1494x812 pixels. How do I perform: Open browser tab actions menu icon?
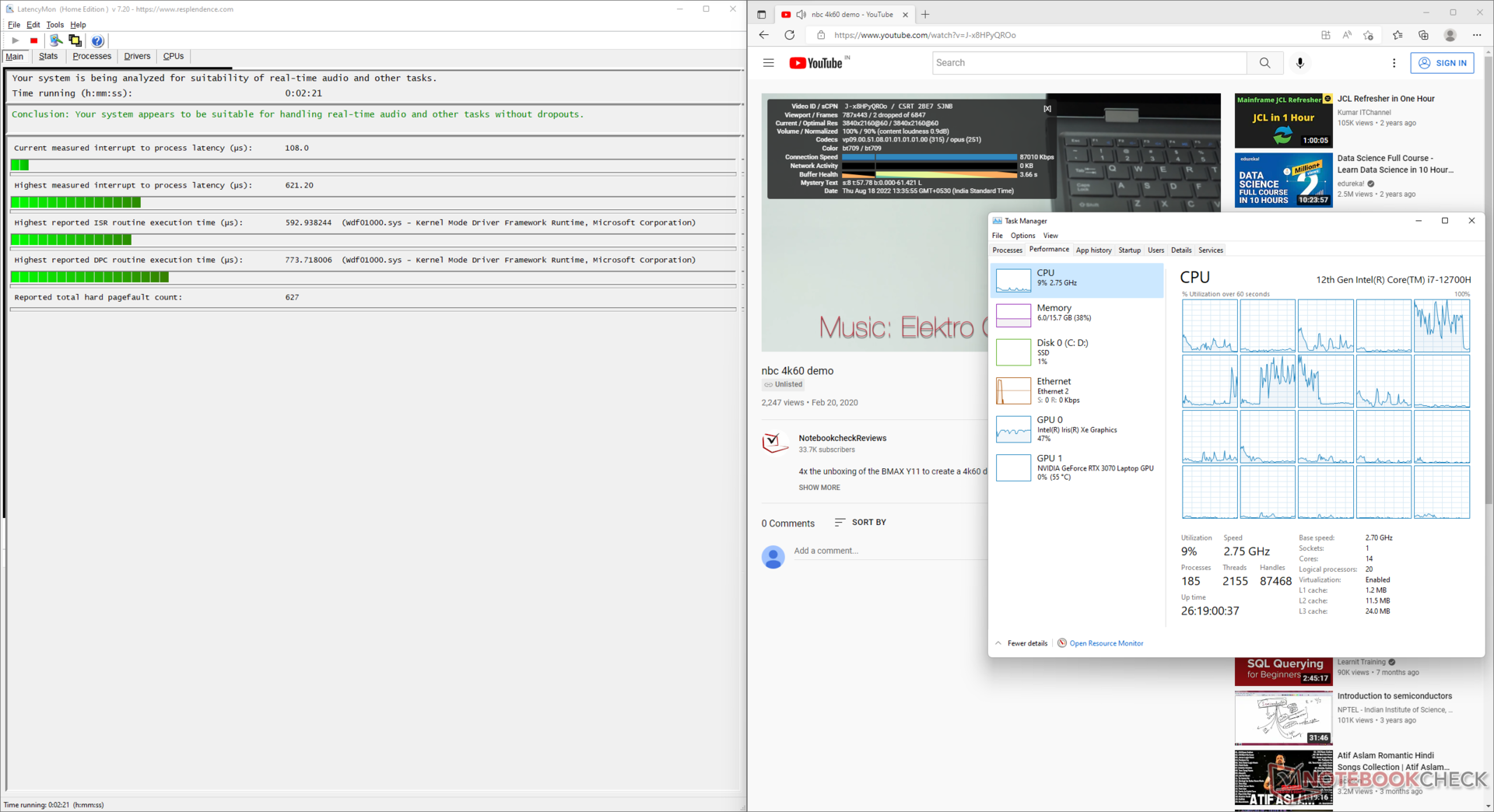pyautogui.click(x=762, y=14)
